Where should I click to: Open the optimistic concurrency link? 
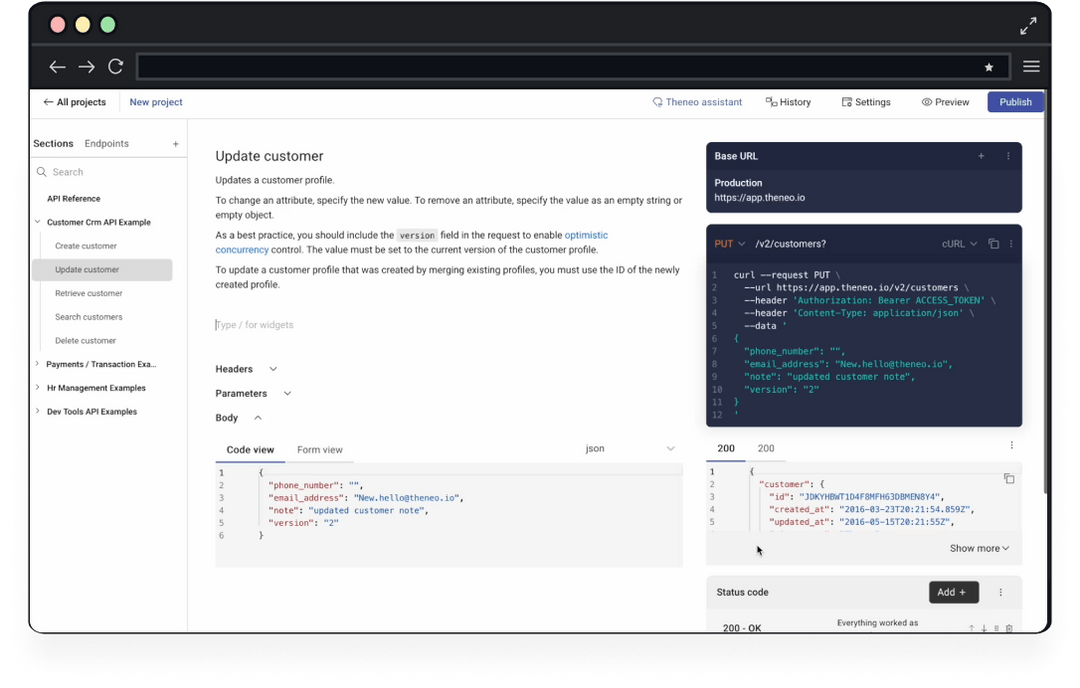tap(587, 235)
